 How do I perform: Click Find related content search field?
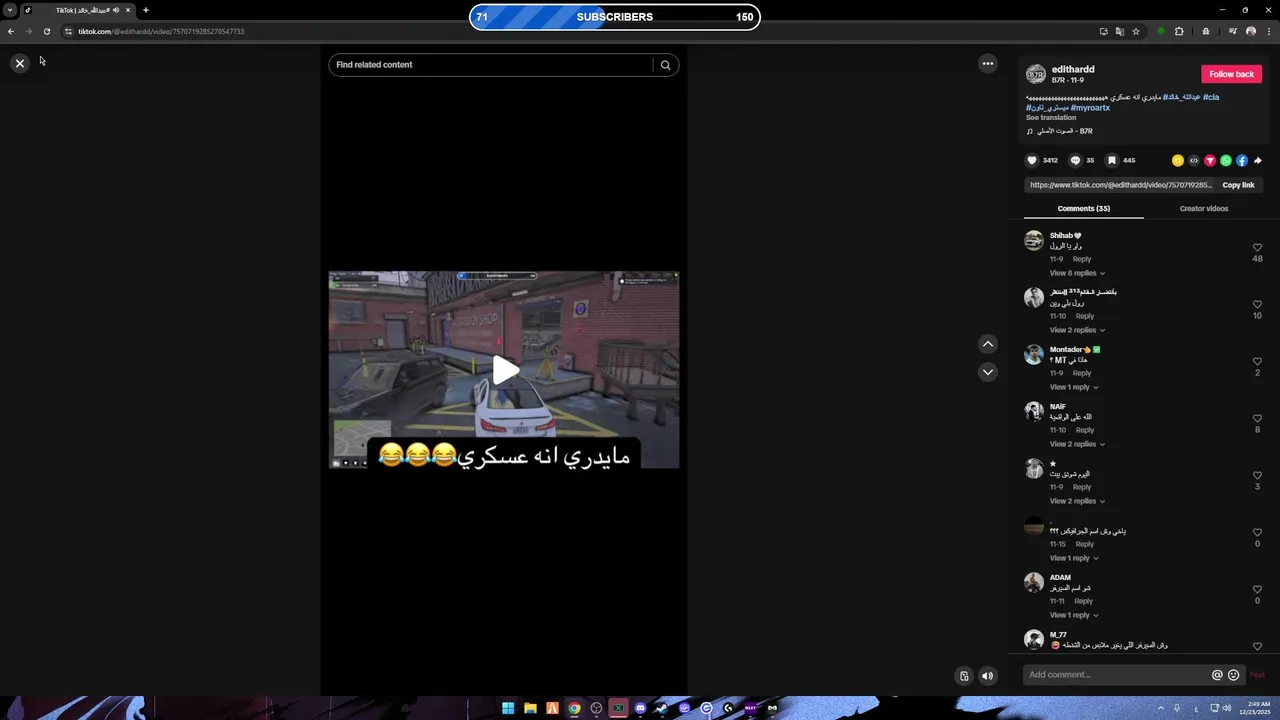pos(490,65)
